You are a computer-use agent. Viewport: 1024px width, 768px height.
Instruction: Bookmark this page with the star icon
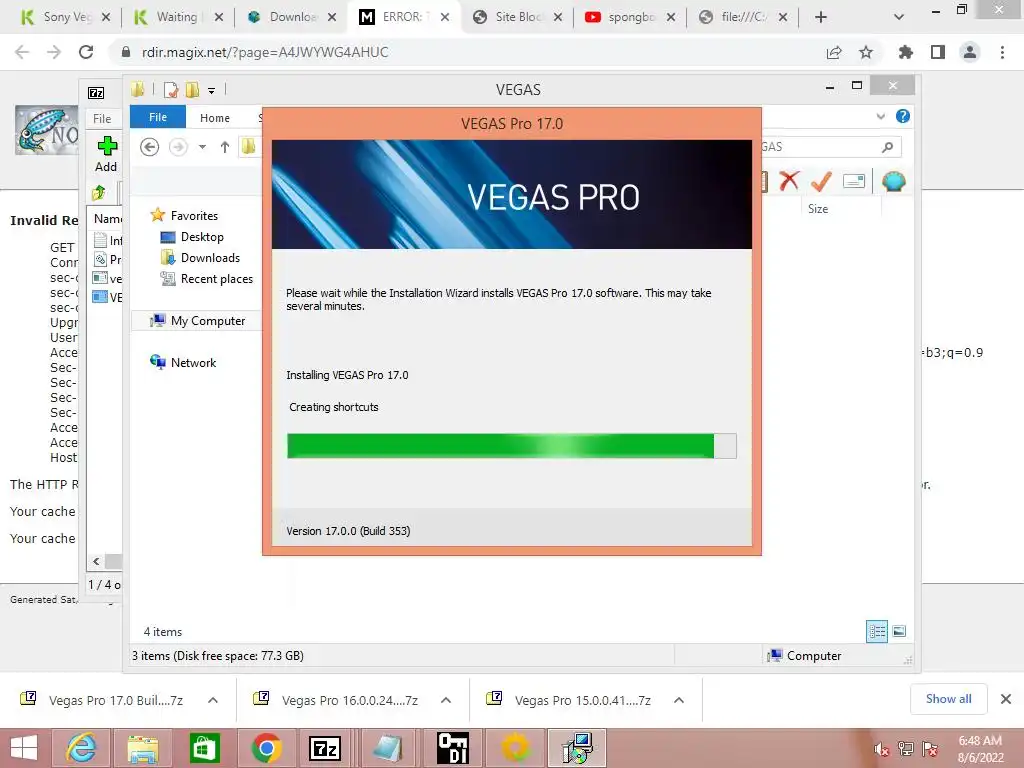[866, 52]
